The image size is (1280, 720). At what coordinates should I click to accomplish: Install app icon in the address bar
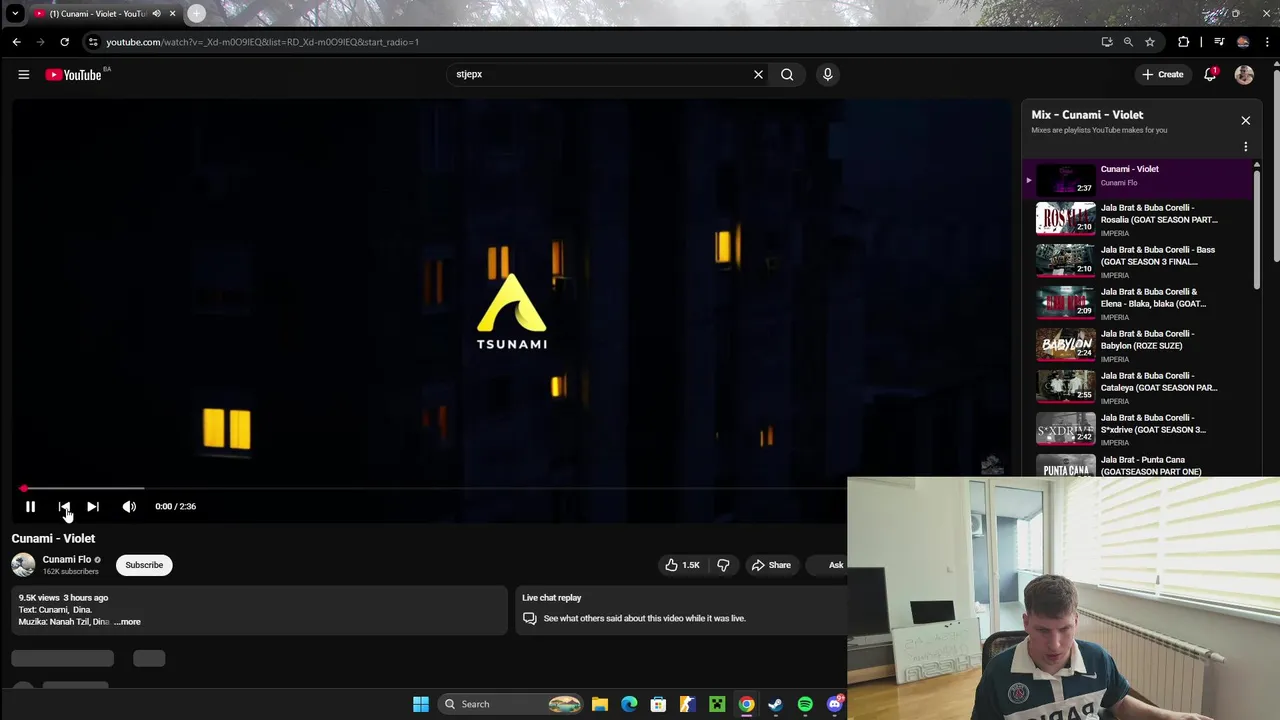(x=1106, y=42)
